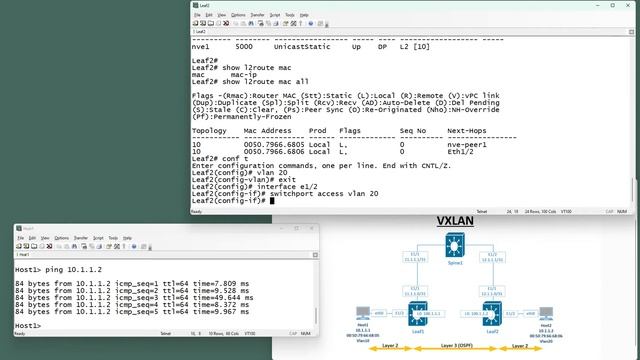Click Connect icon in Leaf2 window toolbar
The width and height of the screenshot is (640, 360).
coord(195,23)
